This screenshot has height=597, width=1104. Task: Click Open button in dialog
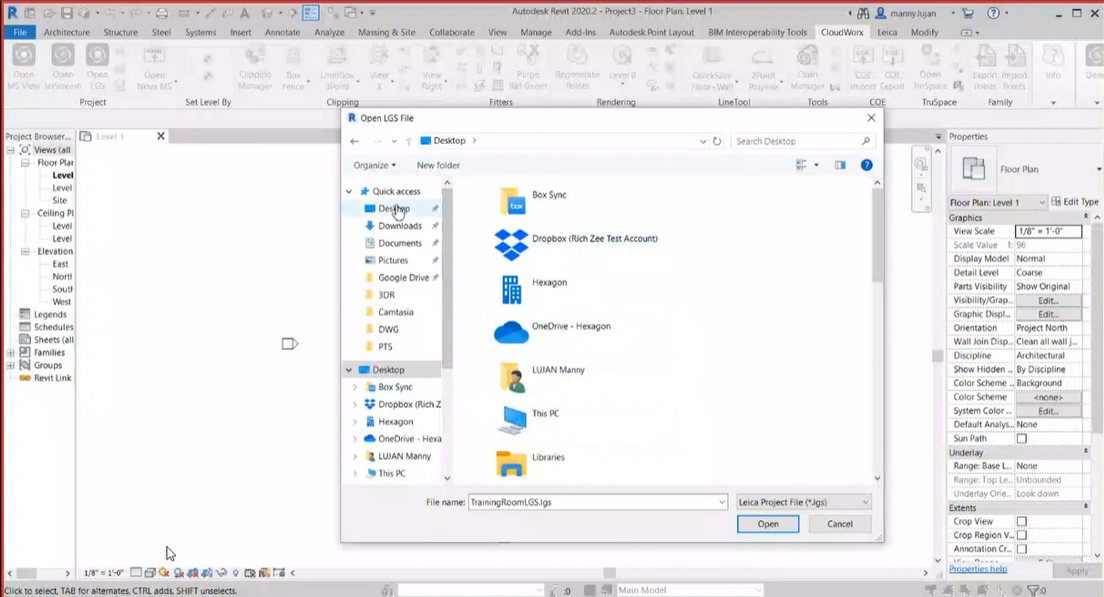[767, 524]
